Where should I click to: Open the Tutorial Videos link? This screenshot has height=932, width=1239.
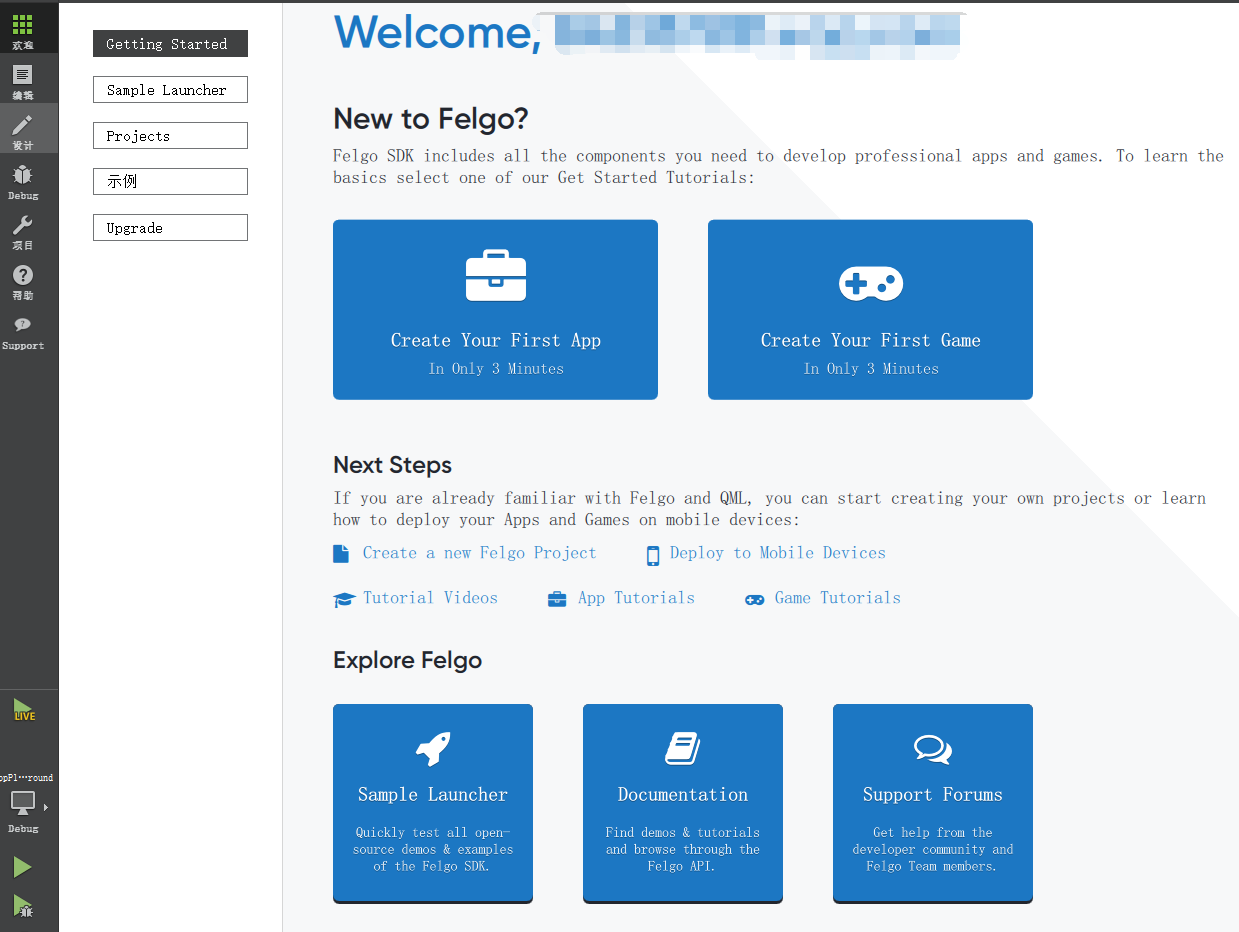(430, 598)
